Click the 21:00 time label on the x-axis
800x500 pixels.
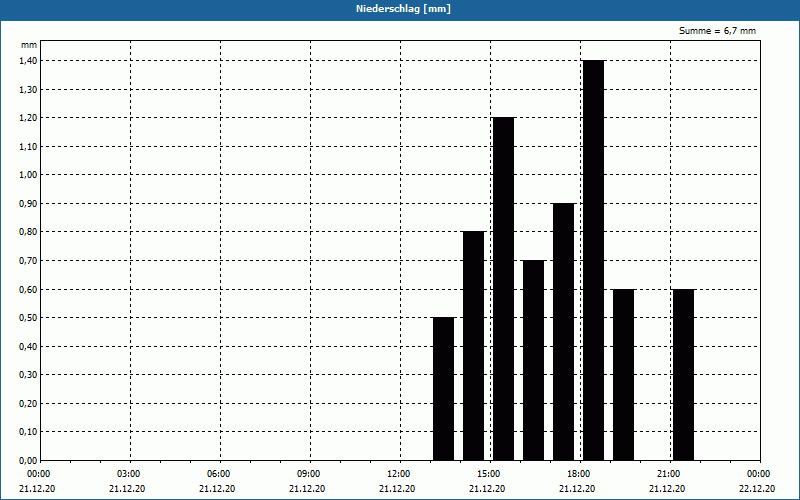668,474
